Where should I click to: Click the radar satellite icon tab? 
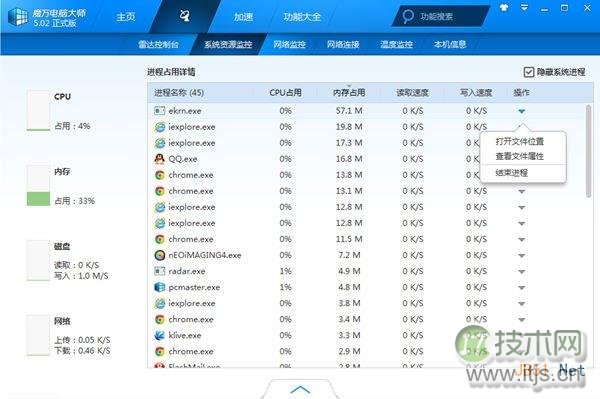click(x=185, y=16)
